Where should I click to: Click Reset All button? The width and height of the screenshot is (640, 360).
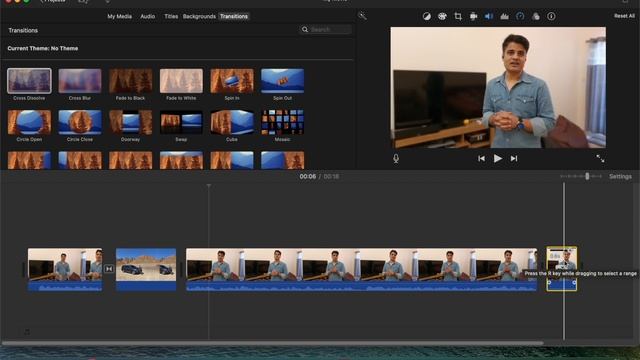[x=624, y=16]
